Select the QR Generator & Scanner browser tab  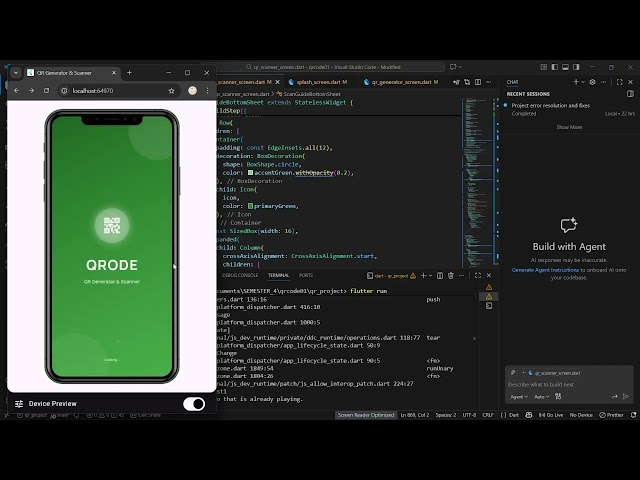(x=72, y=73)
